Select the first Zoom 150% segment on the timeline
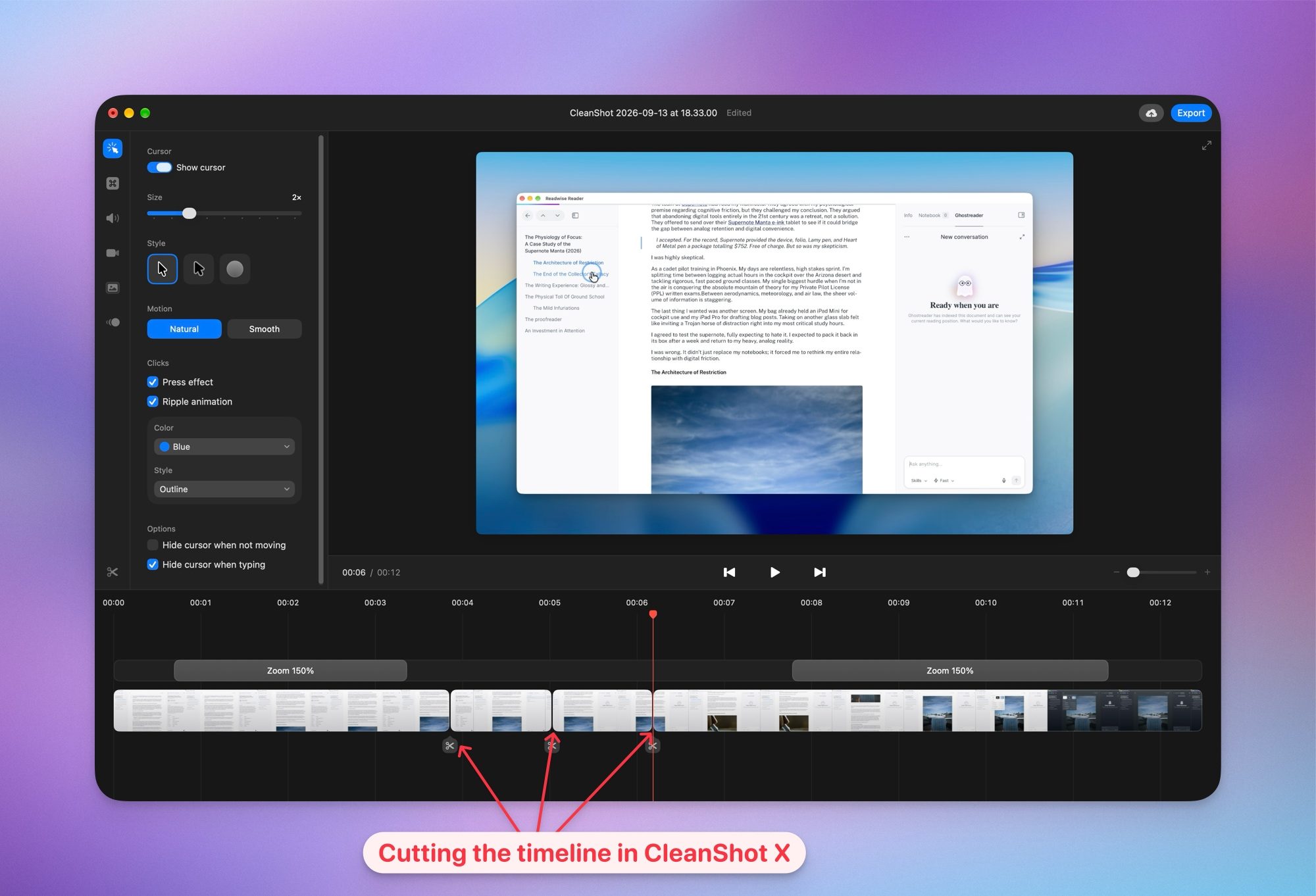Image resolution: width=1316 pixels, height=896 pixels. (x=290, y=671)
